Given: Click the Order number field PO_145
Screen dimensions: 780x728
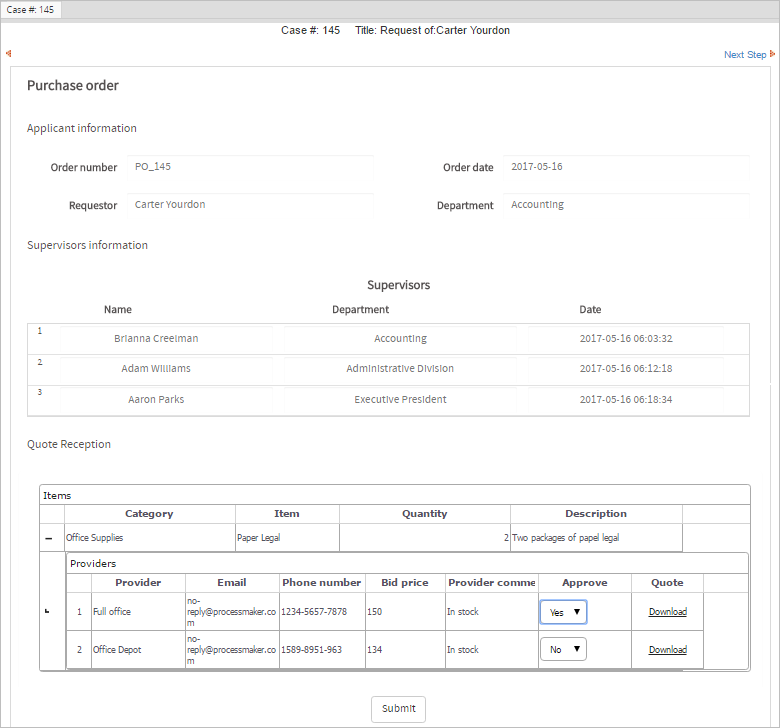Looking at the screenshot, I should pos(250,167).
